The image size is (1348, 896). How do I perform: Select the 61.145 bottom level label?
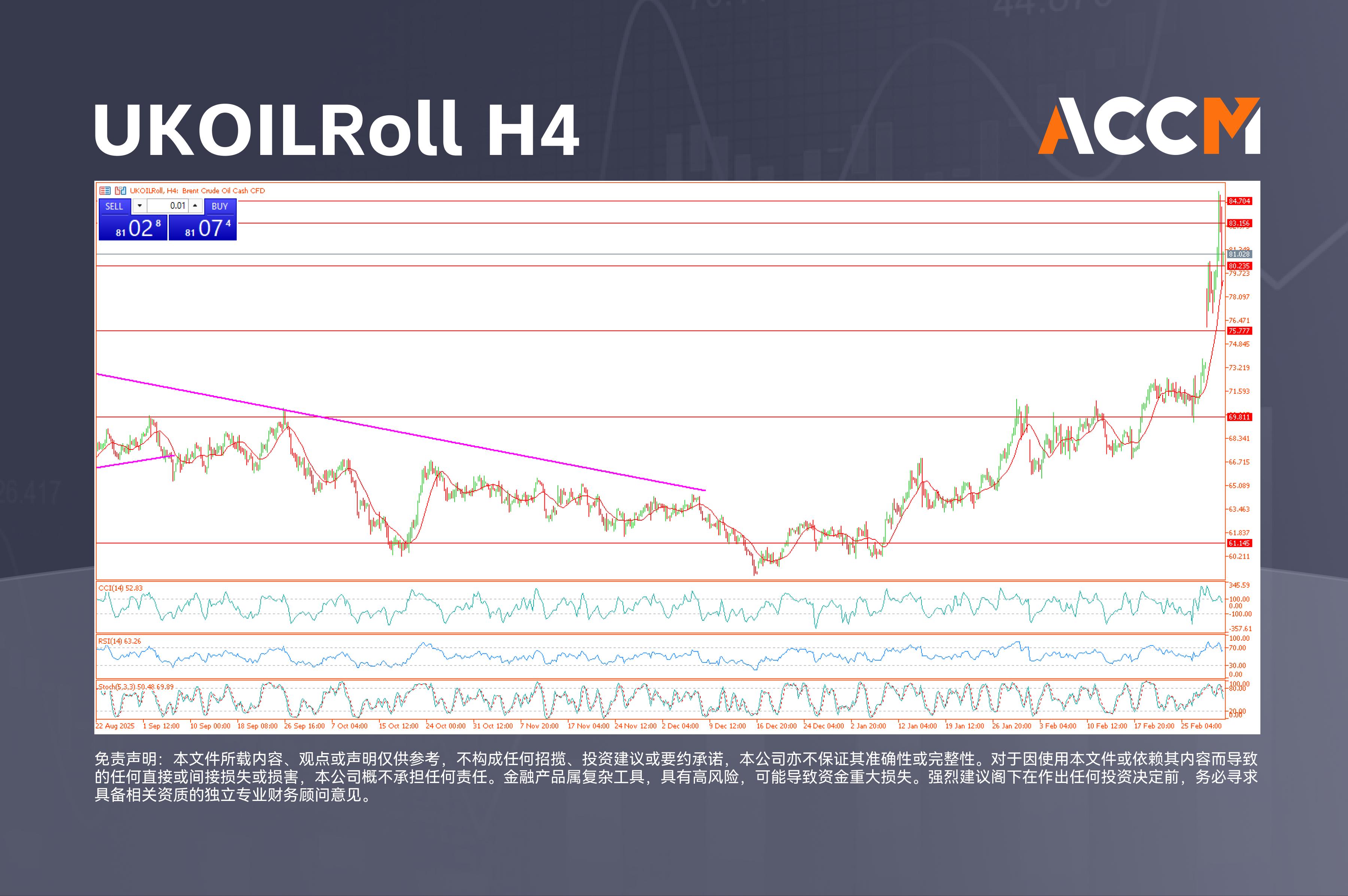tap(1239, 543)
